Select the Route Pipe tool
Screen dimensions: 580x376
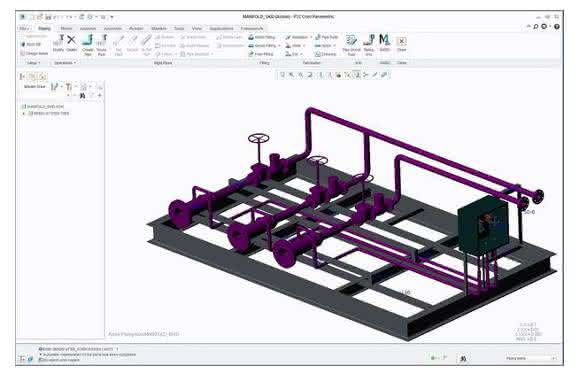(x=101, y=45)
